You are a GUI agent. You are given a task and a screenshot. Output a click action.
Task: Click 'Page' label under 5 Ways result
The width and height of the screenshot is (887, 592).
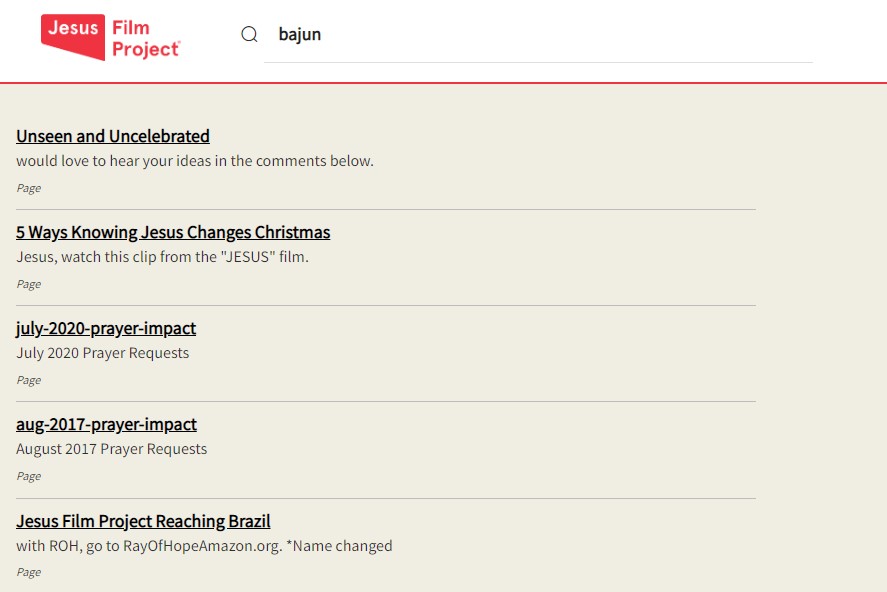[28, 284]
